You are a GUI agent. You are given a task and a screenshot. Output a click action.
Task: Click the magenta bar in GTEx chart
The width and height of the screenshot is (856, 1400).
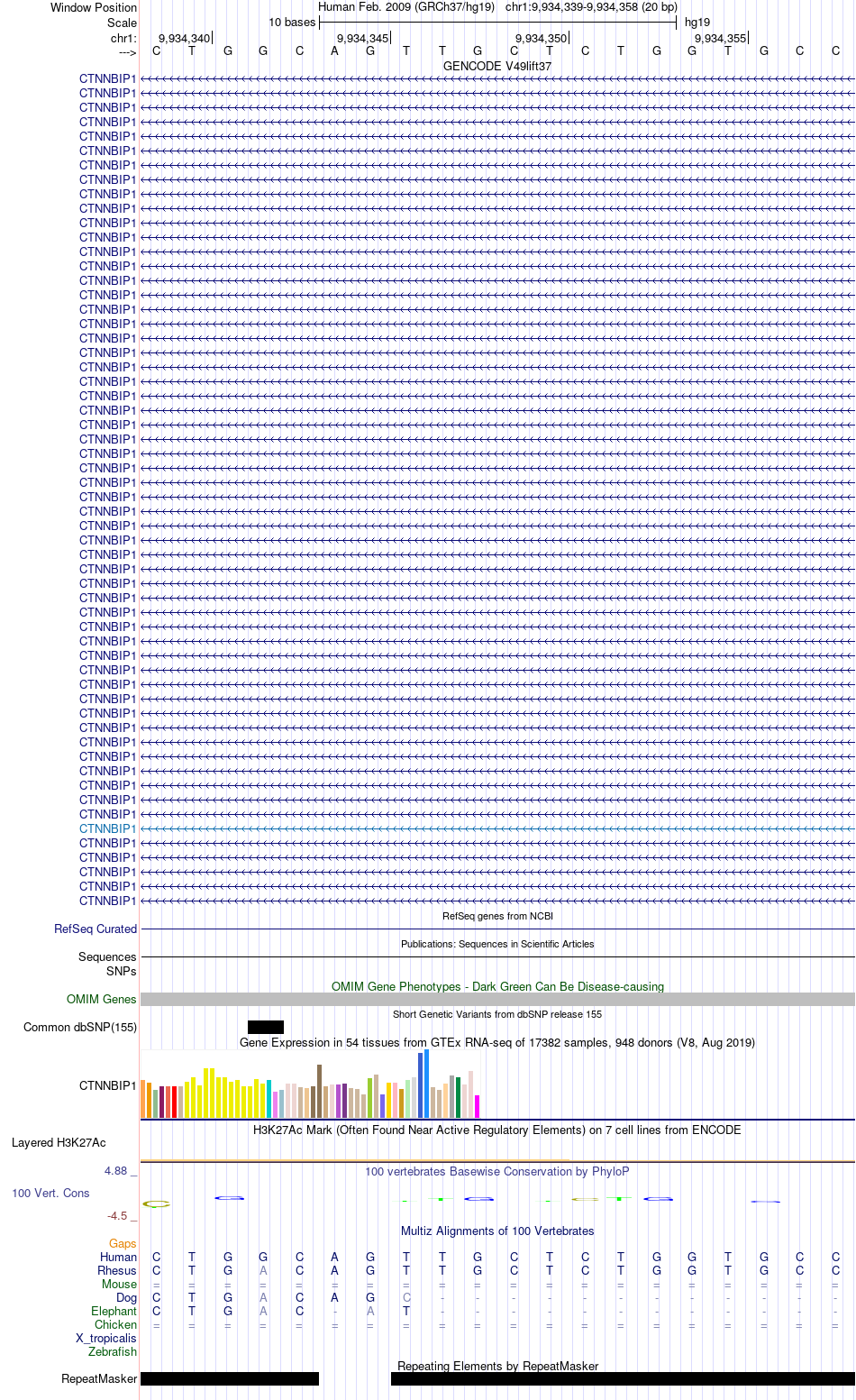click(x=477, y=1107)
